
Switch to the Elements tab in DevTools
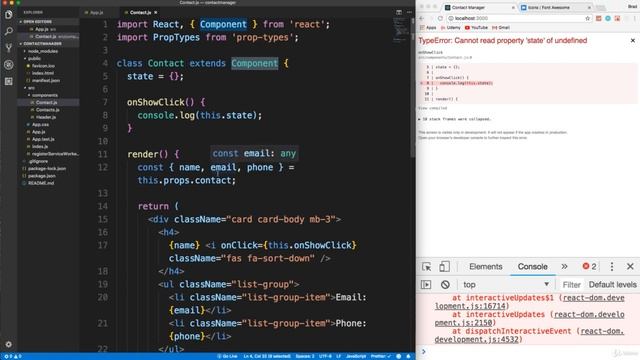[485, 267]
